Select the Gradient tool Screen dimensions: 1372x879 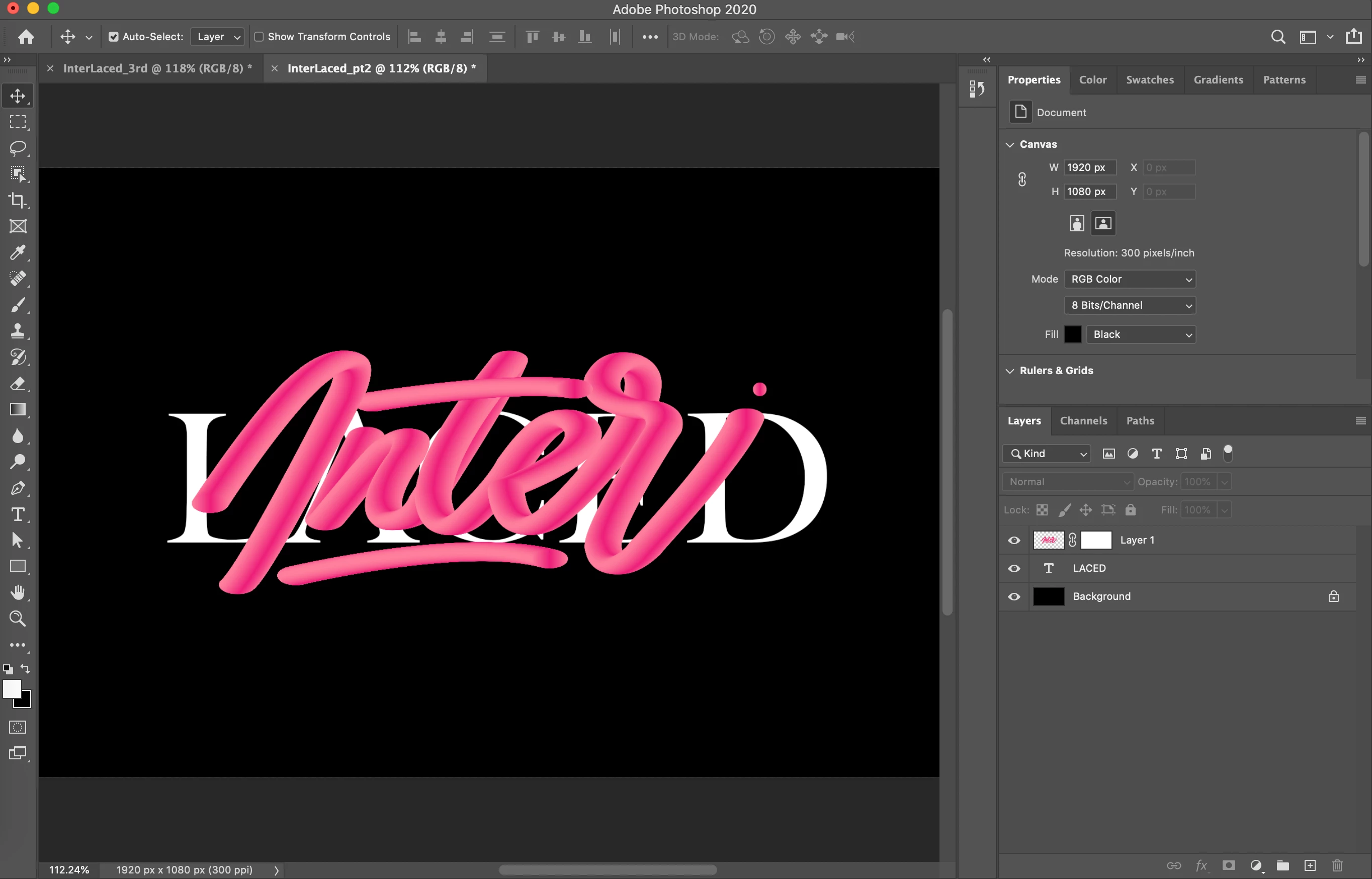tap(18, 409)
